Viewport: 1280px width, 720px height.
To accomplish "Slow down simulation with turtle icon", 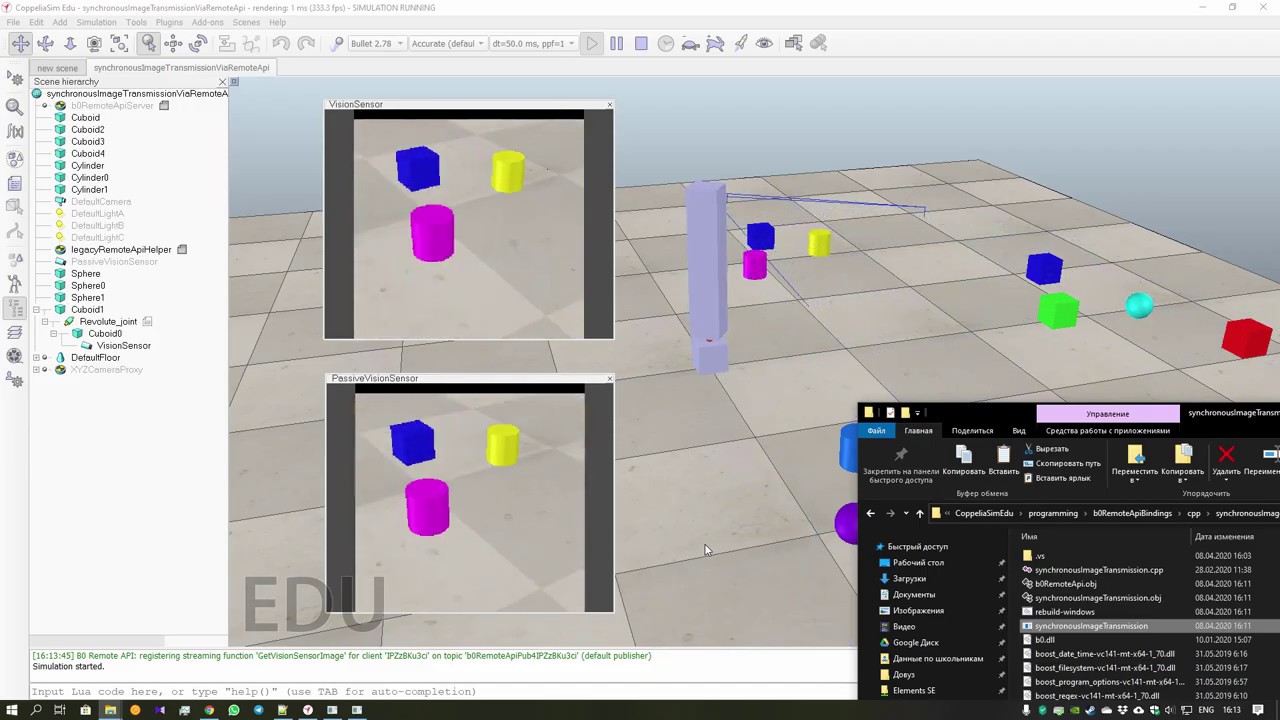I will [690, 43].
